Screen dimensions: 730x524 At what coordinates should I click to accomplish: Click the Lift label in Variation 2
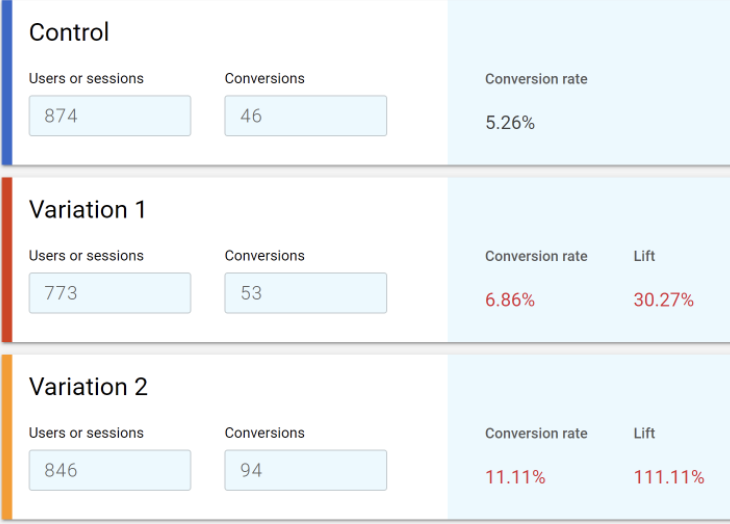pyautogui.click(x=644, y=433)
